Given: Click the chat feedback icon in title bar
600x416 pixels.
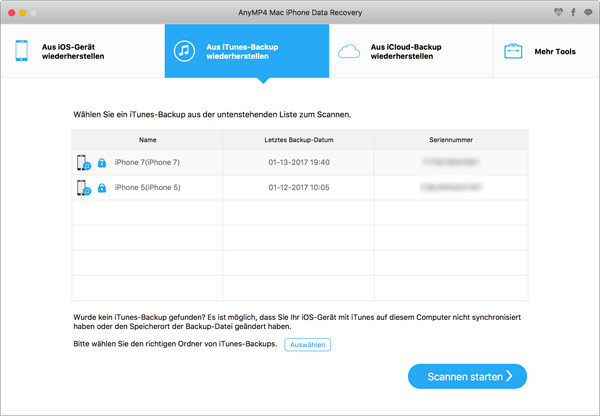Looking at the screenshot, I should (588, 12).
